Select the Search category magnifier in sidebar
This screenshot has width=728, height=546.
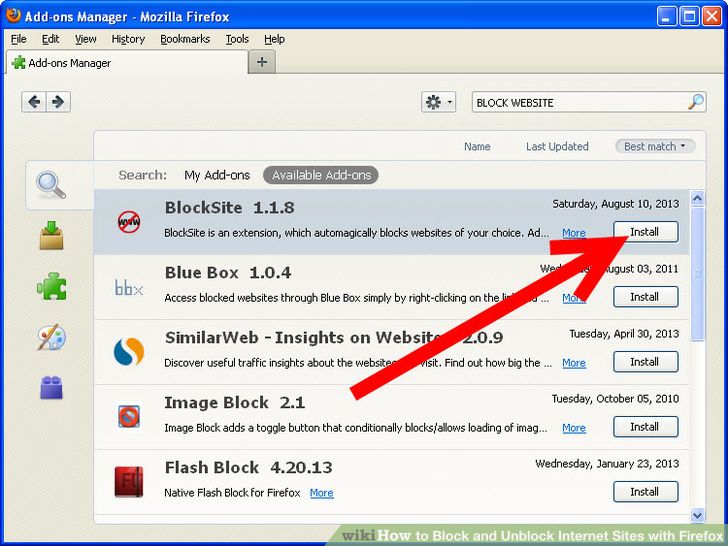tap(51, 185)
